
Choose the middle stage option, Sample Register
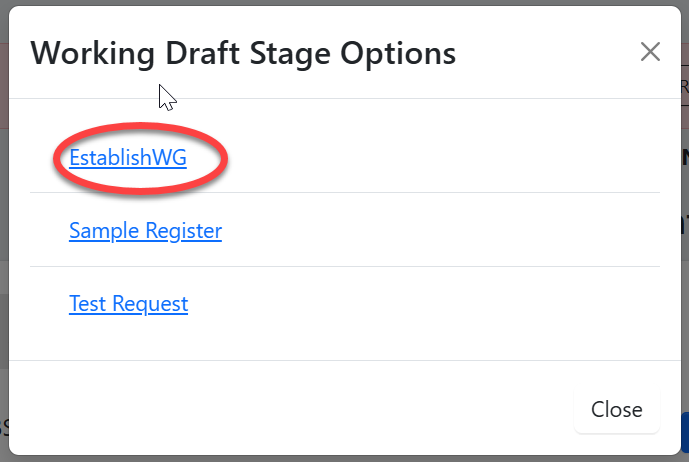coord(145,231)
